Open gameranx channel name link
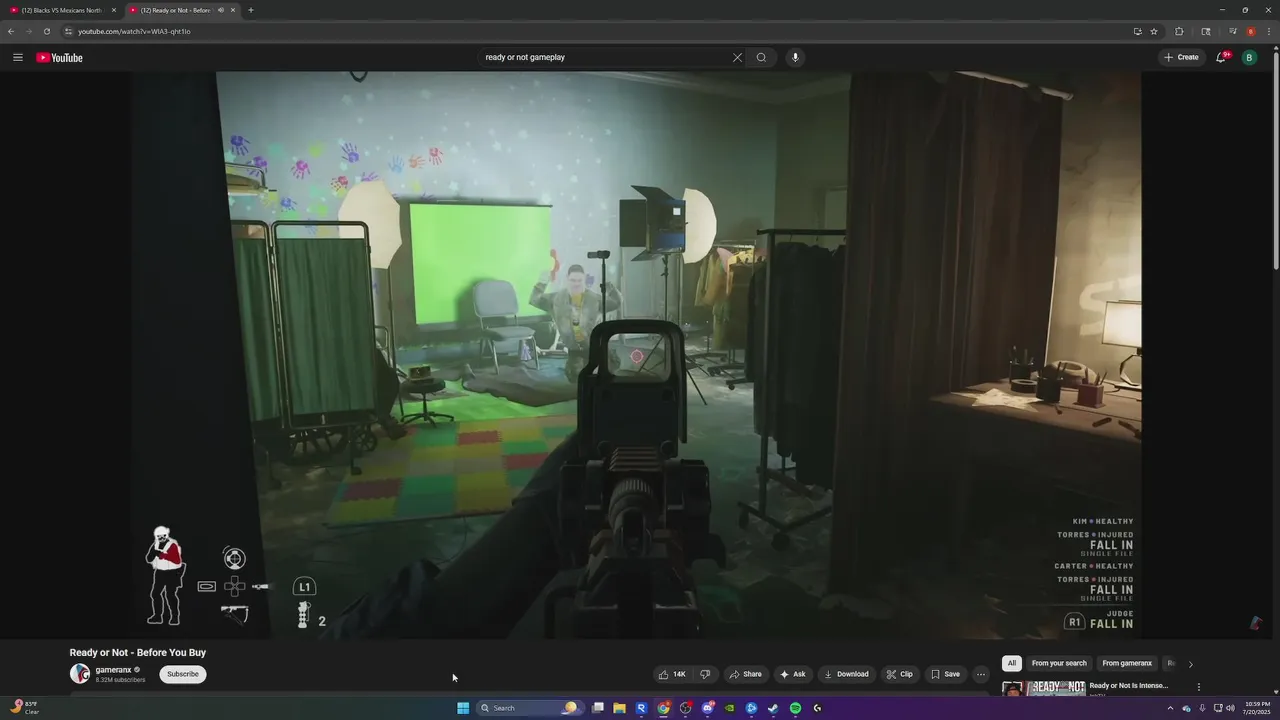 [113, 670]
